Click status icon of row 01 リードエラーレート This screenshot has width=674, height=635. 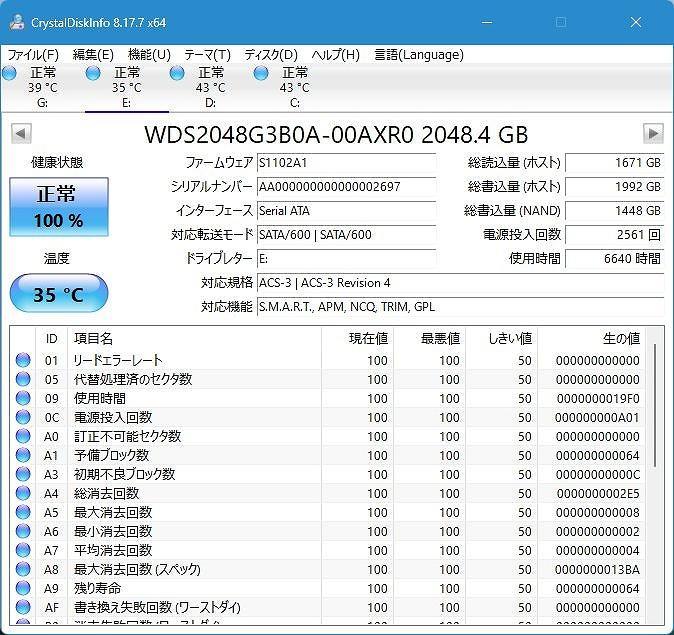click(23, 360)
